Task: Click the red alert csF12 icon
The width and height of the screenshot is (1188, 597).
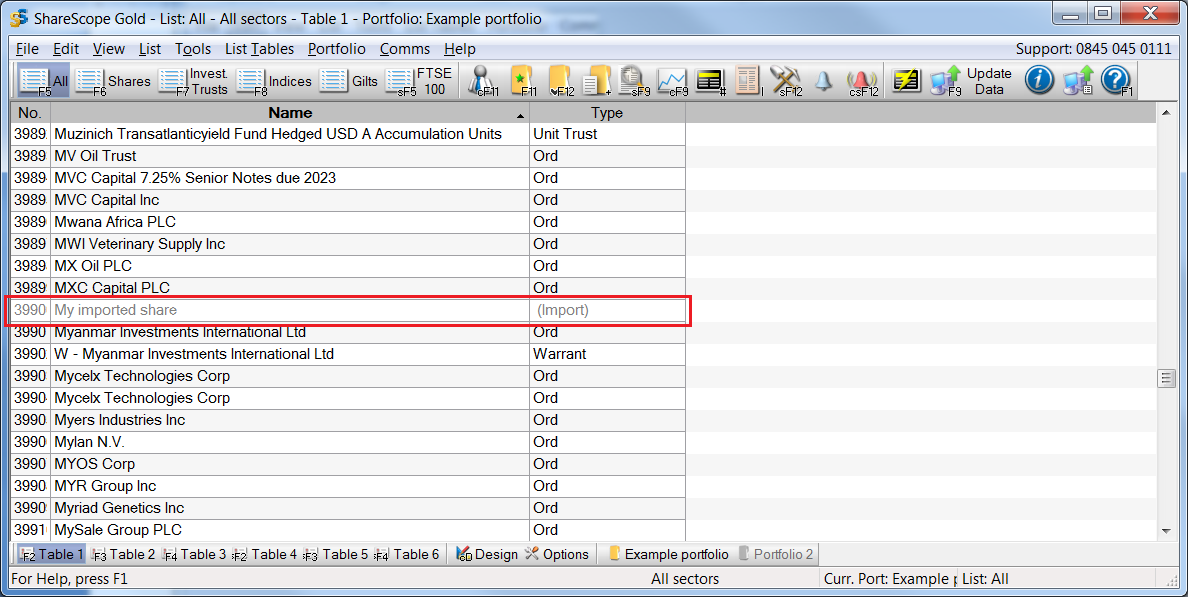Action: 862,81
